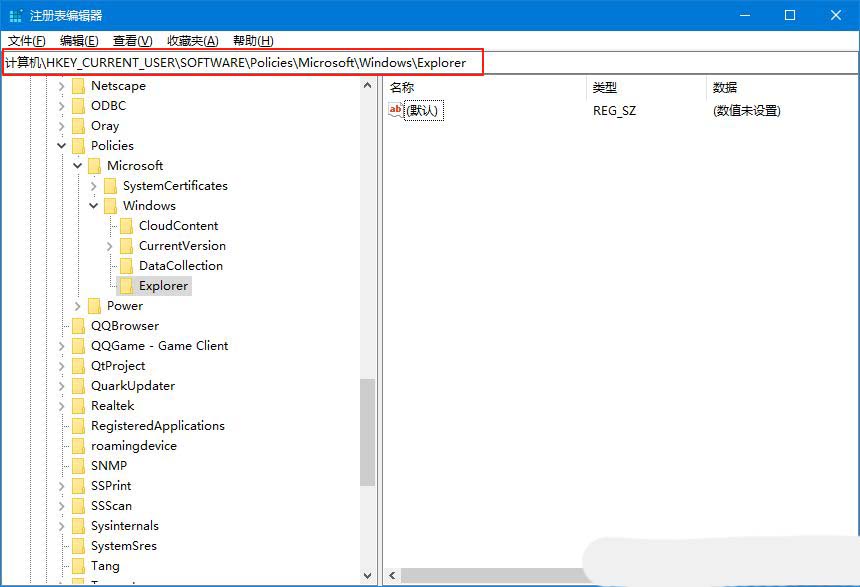The image size is (860, 587).
Task: Select the Netscape folder icon
Action: coord(79,85)
